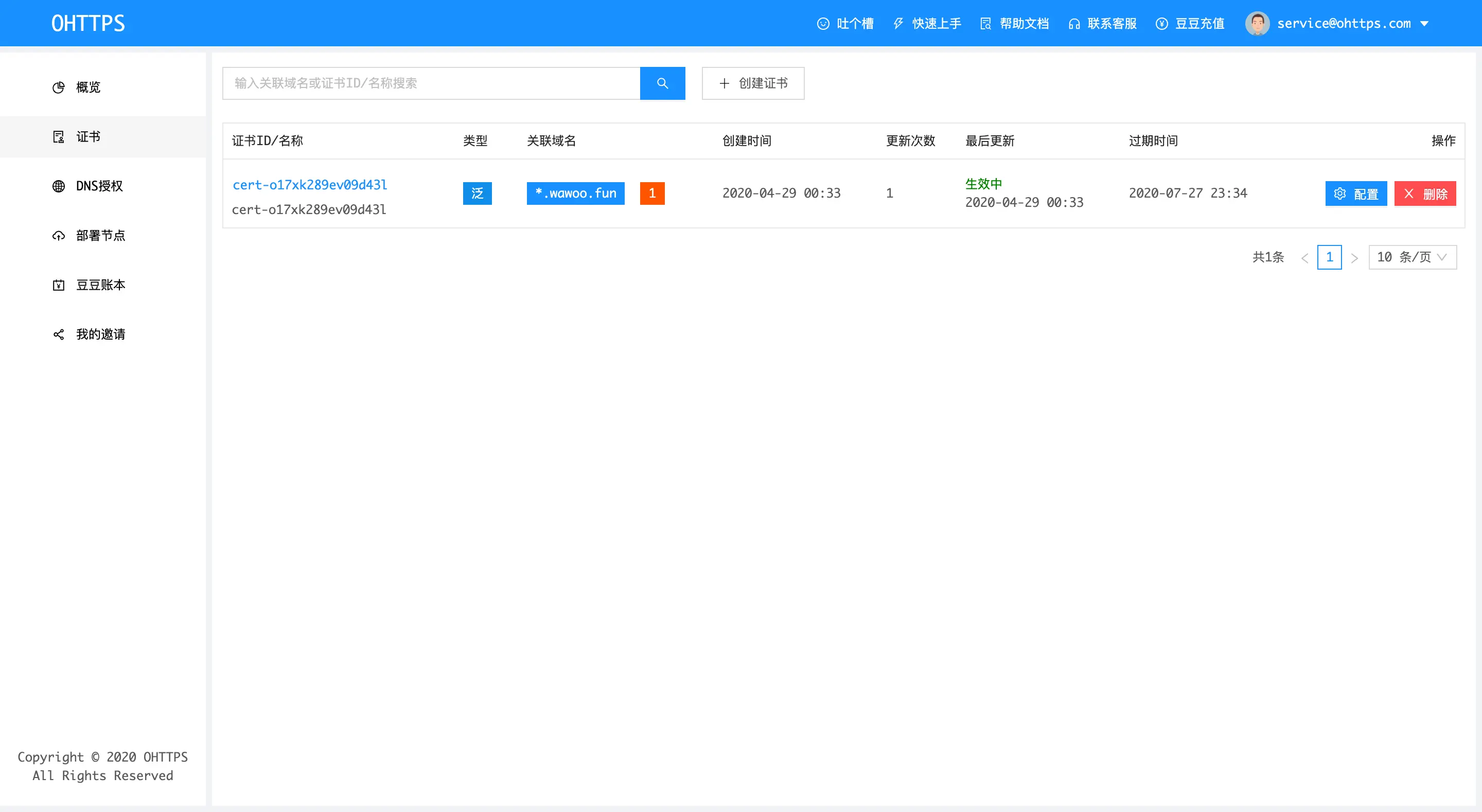The width and height of the screenshot is (1482, 812).
Task: Click the *.wawoo.fun domain tag
Action: tap(575, 193)
